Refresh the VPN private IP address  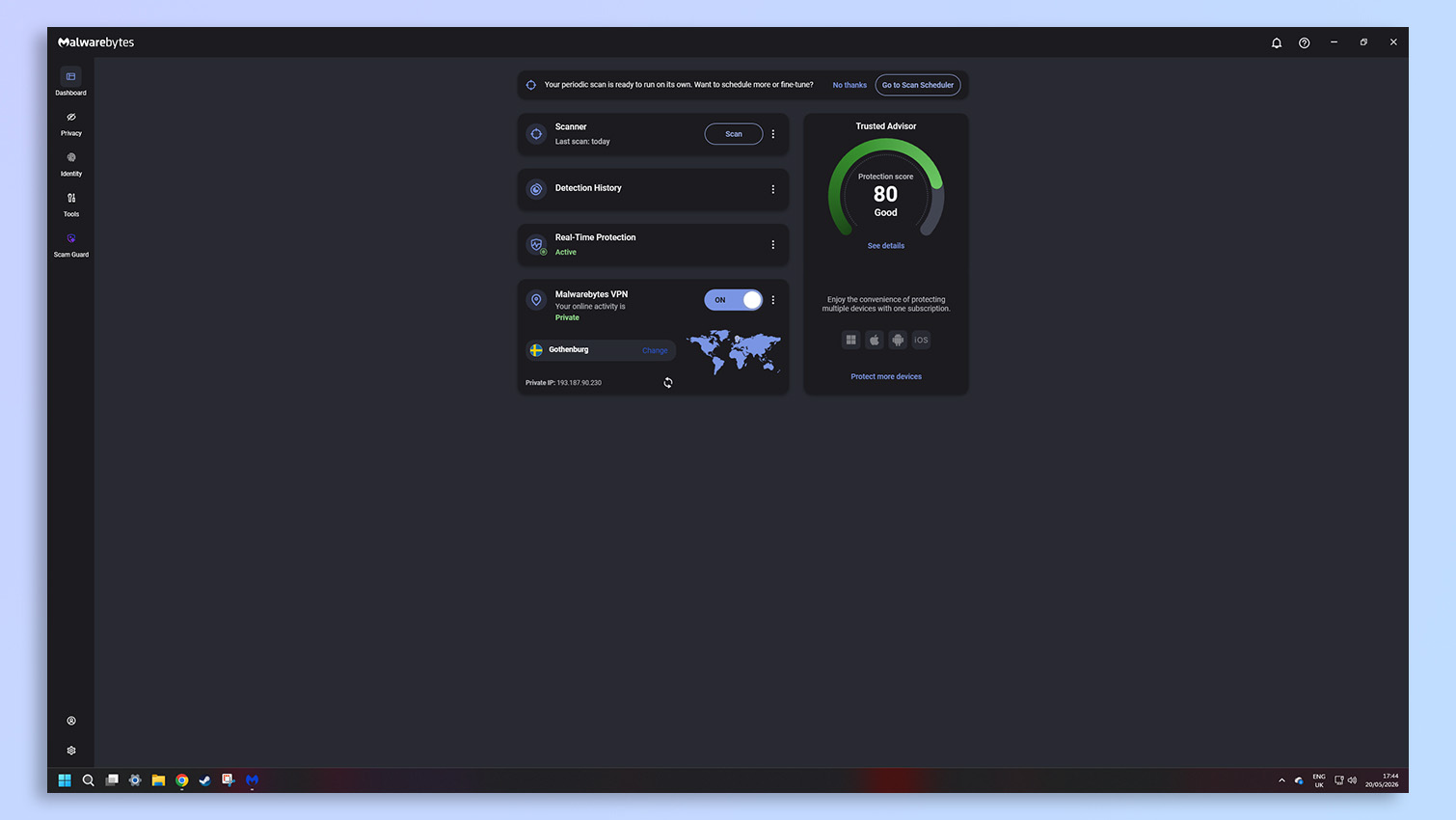coord(668,383)
